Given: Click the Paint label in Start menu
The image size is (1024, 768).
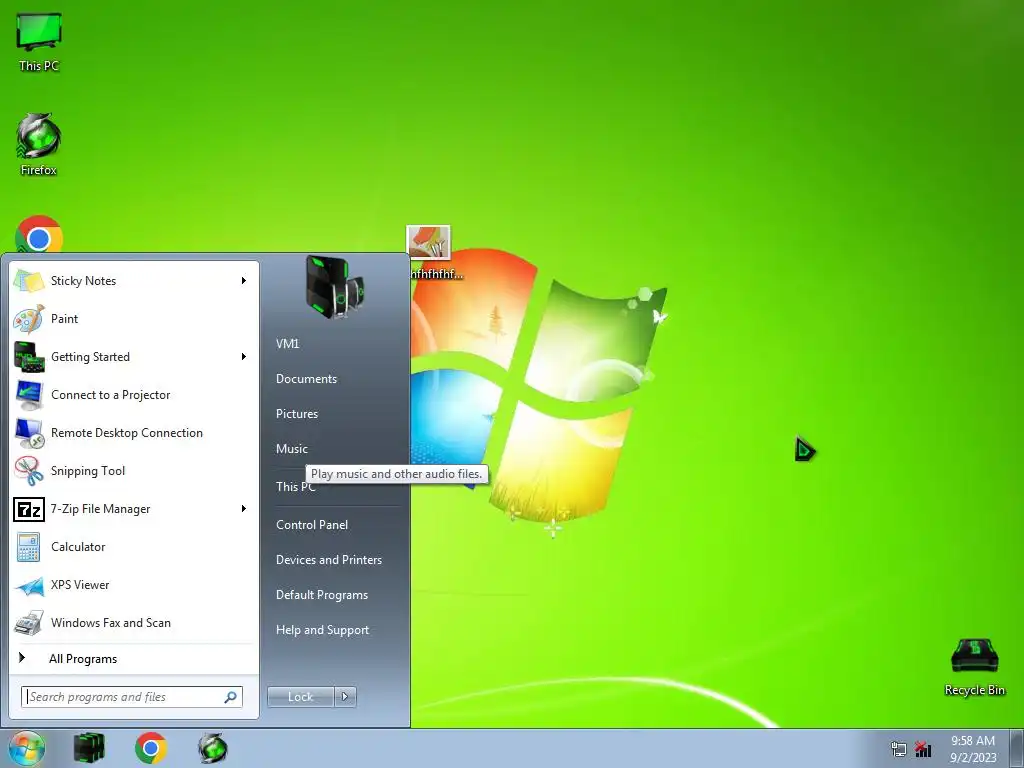Looking at the screenshot, I should (65, 319).
